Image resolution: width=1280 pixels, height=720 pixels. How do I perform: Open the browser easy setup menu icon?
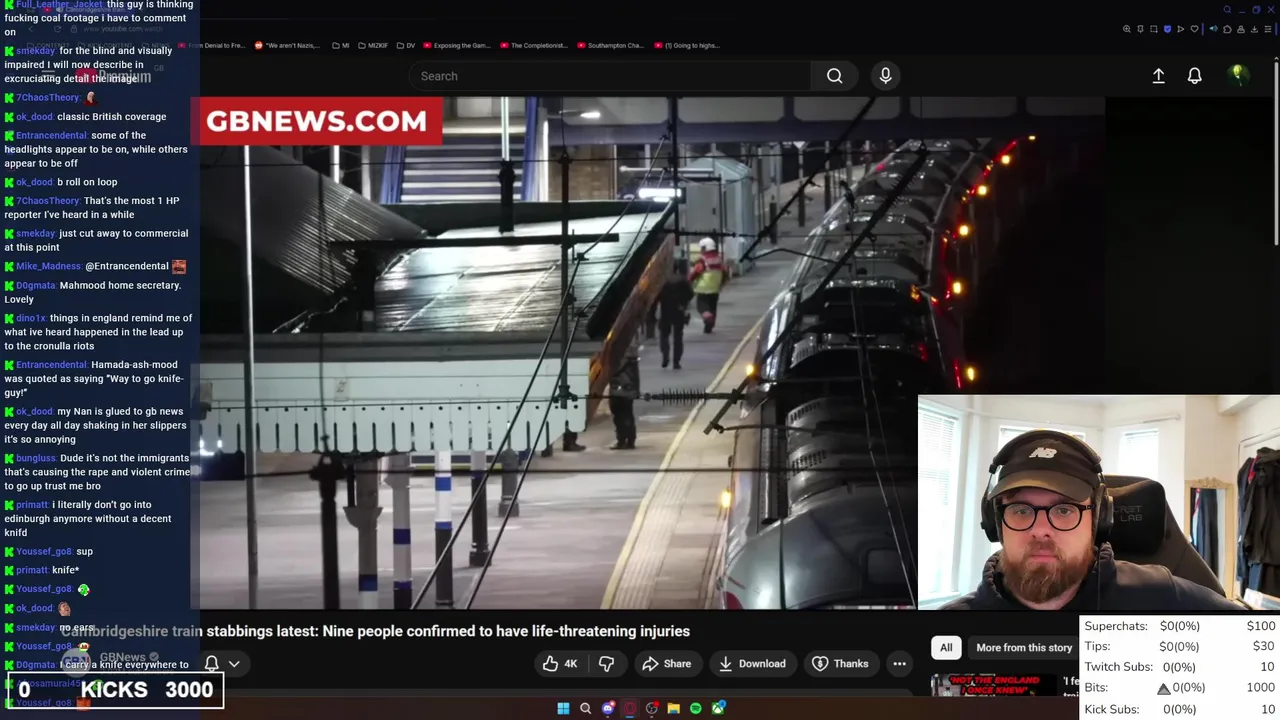[1268, 29]
